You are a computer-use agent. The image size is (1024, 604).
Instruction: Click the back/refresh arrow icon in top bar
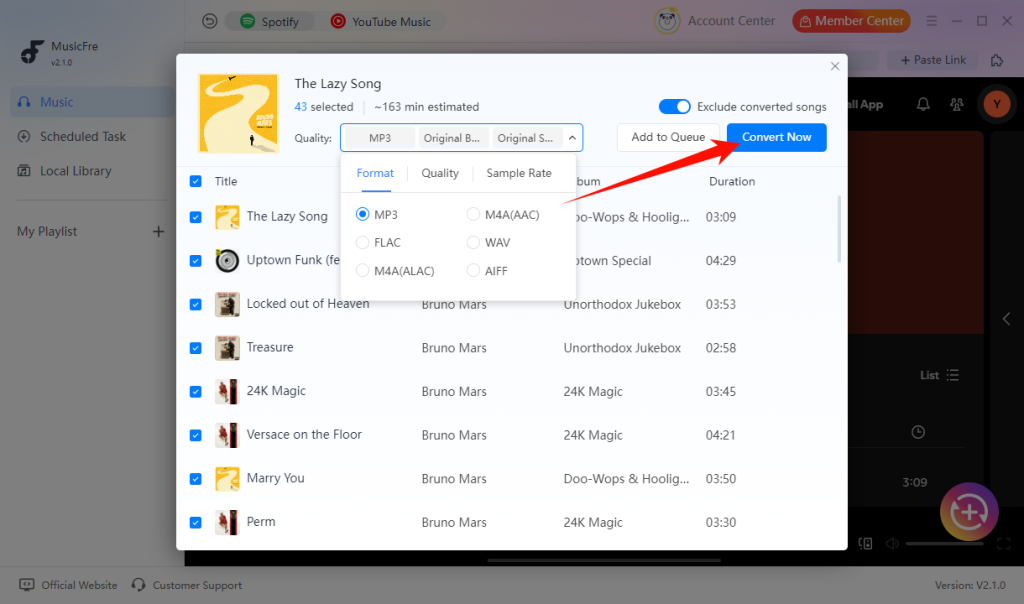point(209,22)
